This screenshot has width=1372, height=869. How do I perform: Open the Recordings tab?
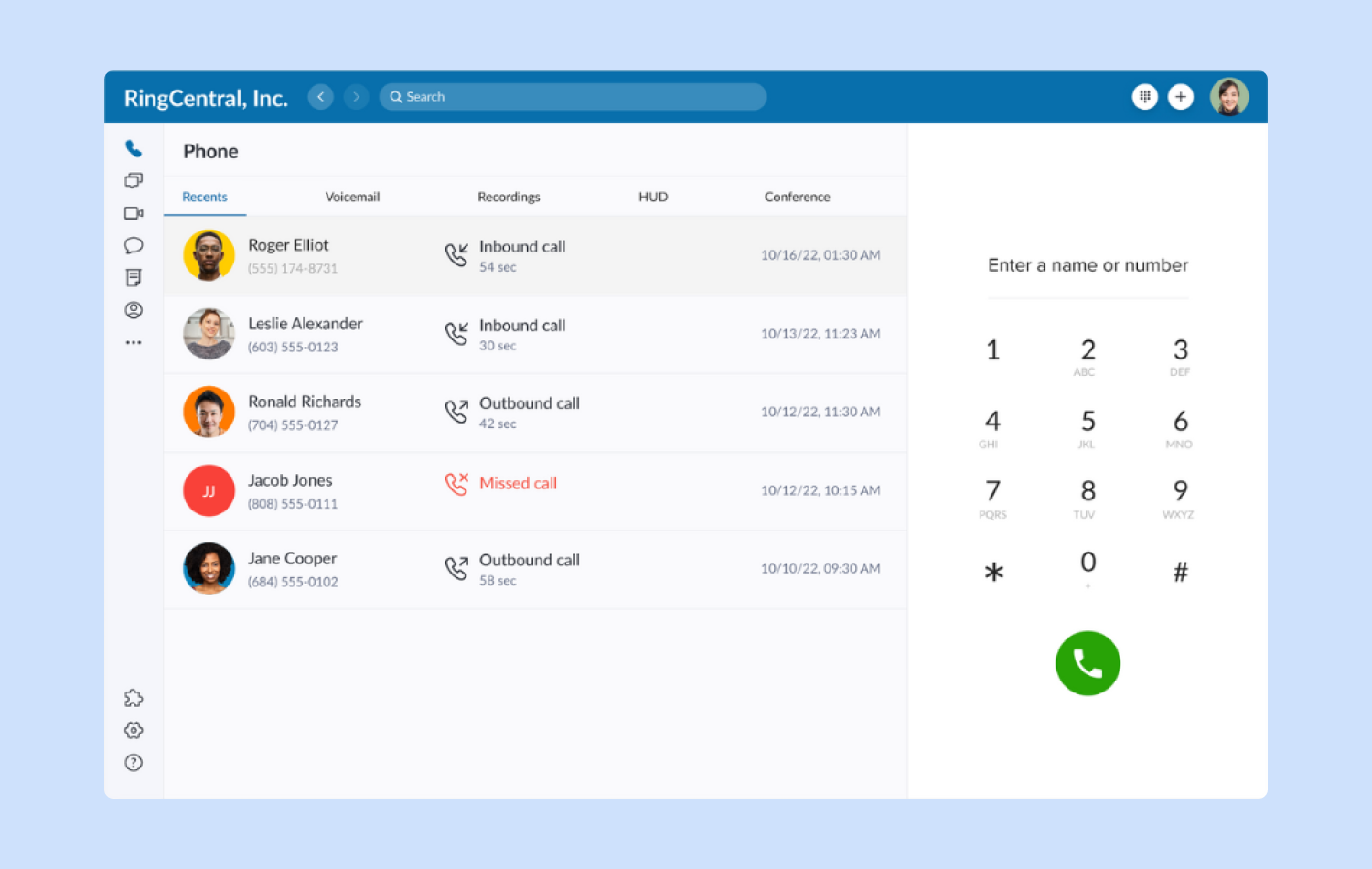click(509, 196)
